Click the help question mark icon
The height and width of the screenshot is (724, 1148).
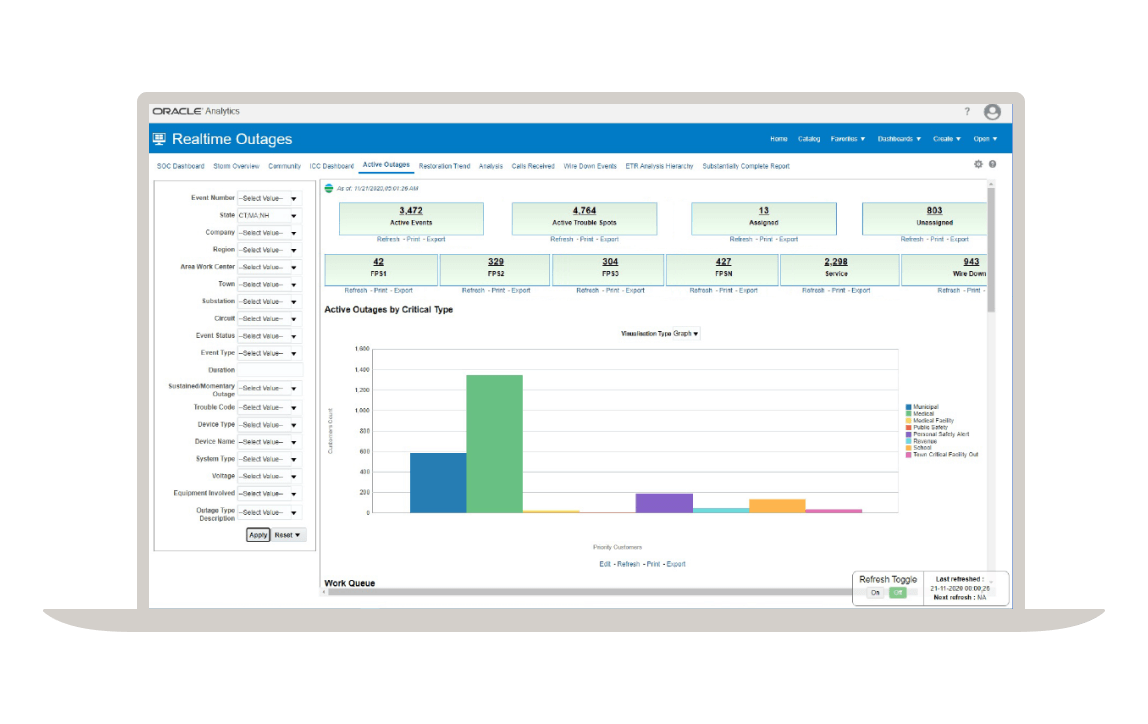967,111
